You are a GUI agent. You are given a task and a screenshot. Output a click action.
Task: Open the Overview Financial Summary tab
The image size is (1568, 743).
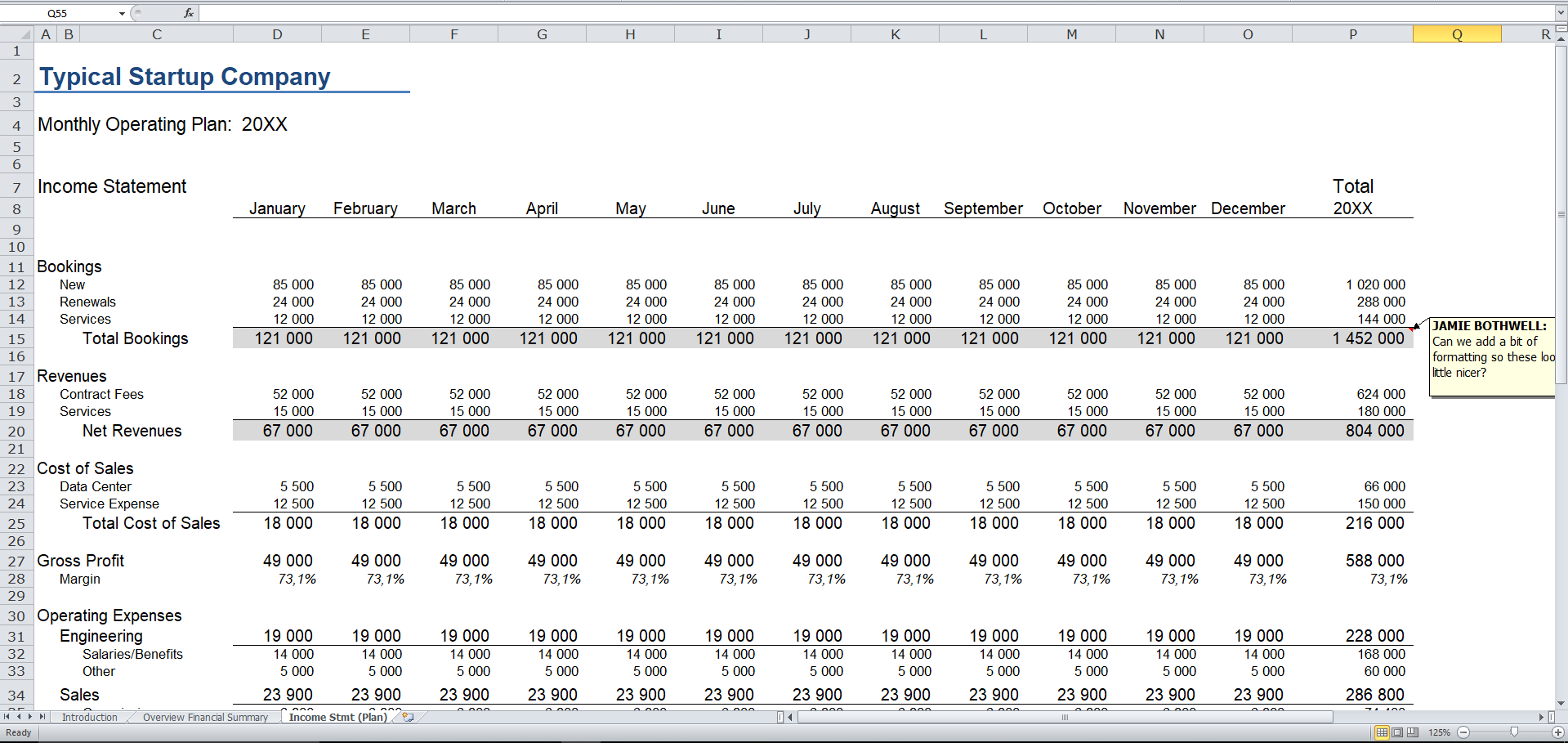pyautogui.click(x=205, y=717)
